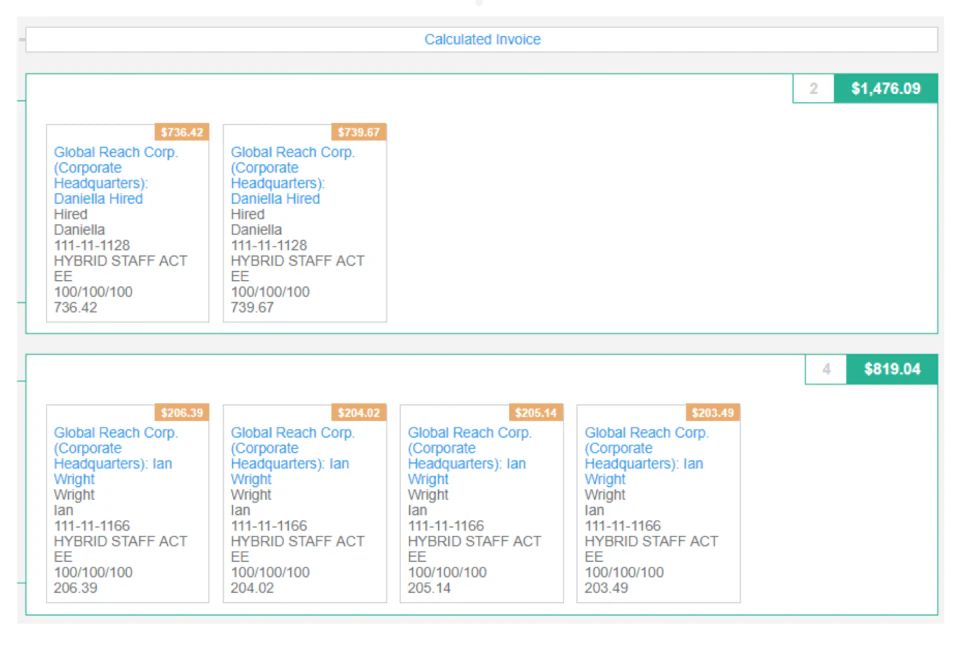
Task: Click the $205.14 badge on third Ian Wright card
Action: point(538,412)
